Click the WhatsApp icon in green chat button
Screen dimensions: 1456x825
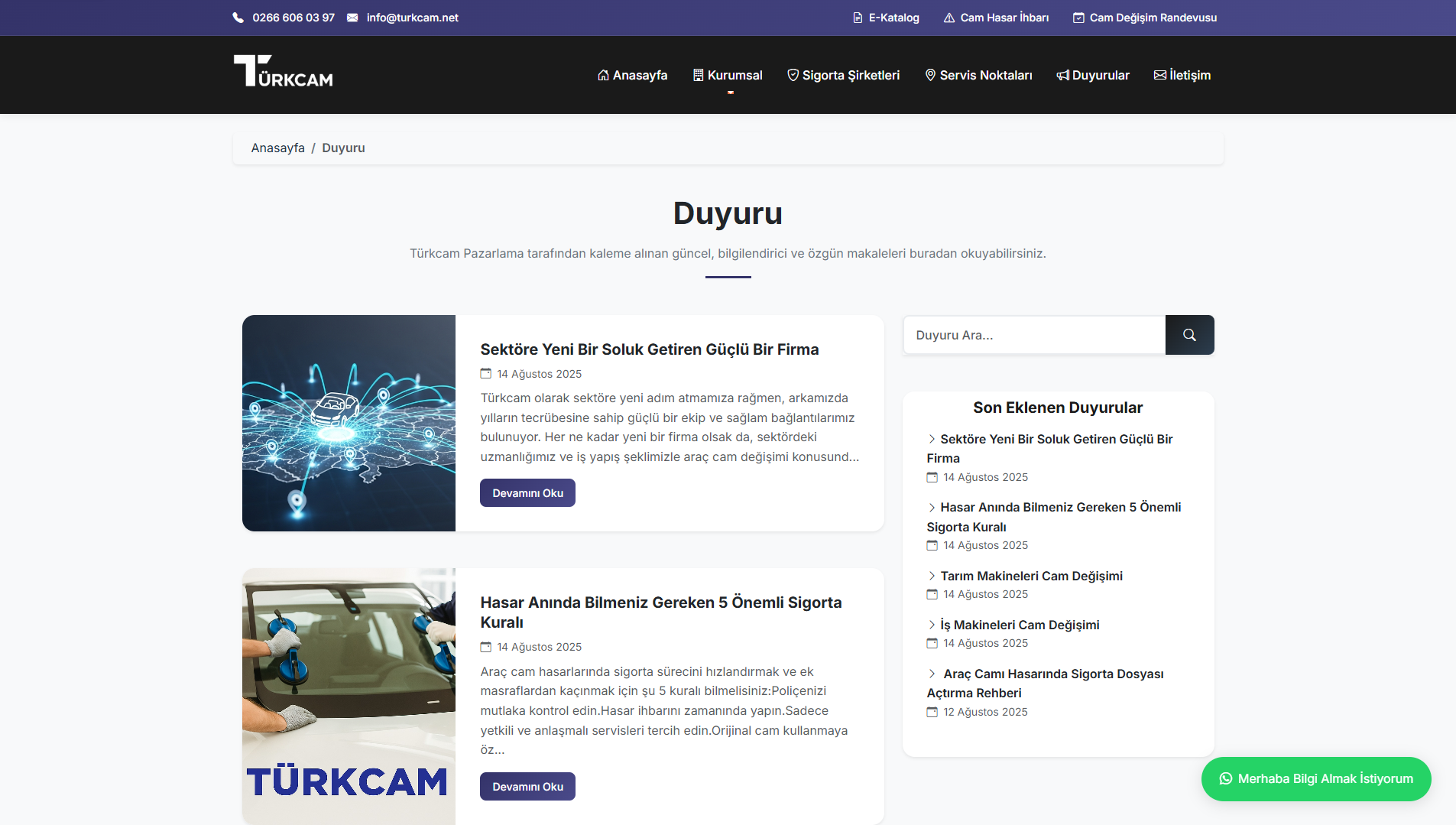[x=1225, y=778]
